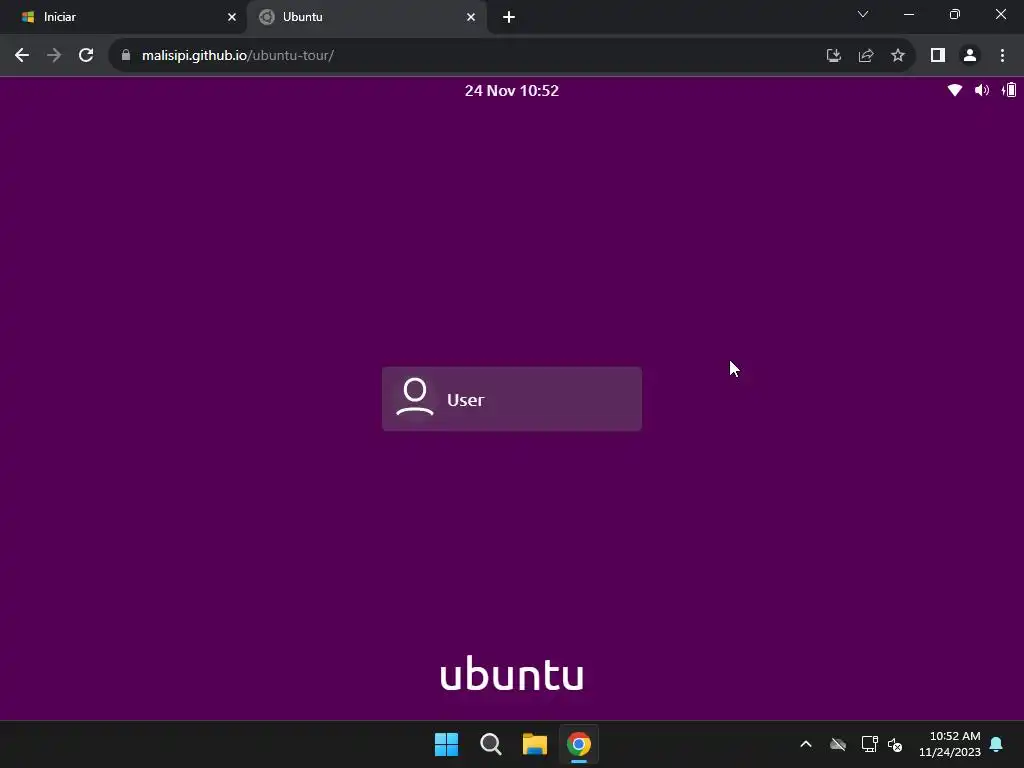This screenshot has width=1024, height=768.
Task: Close the Ubuntu tab
Action: pos(471,17)
